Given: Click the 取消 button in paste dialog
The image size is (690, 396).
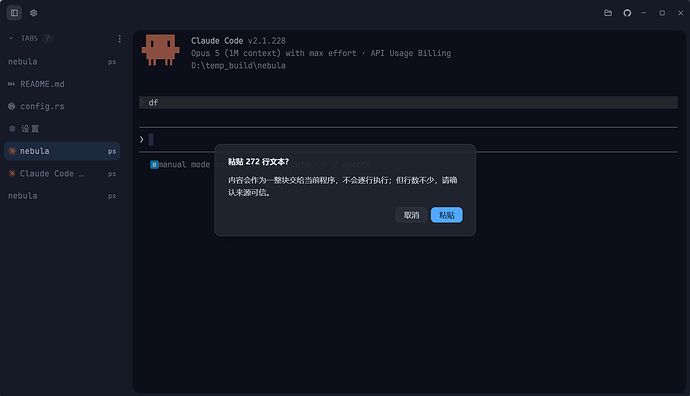Looking at the screenshot, I should (411, 215).
